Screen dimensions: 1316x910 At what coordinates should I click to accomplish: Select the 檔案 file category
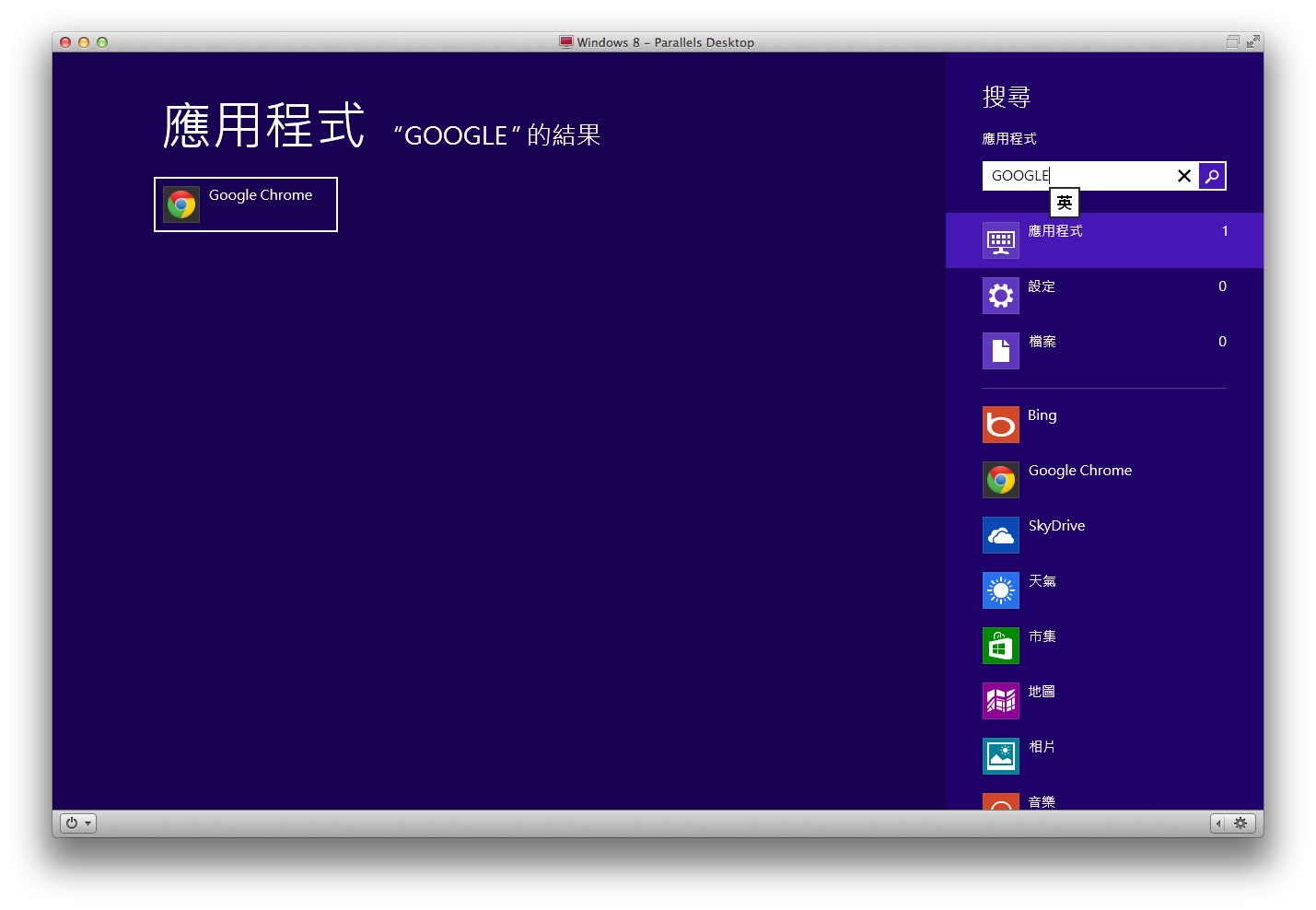point(1104,351)
